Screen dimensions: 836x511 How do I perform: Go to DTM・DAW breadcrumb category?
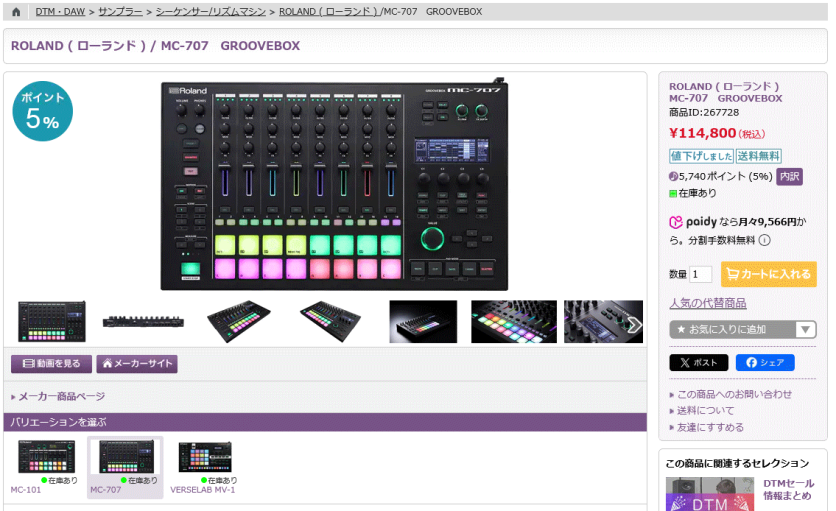60,12
